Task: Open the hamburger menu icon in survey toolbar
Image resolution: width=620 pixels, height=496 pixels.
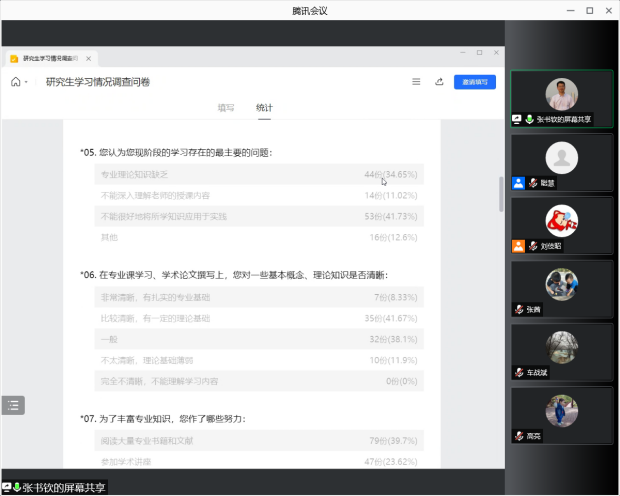Action: (416, 82)
